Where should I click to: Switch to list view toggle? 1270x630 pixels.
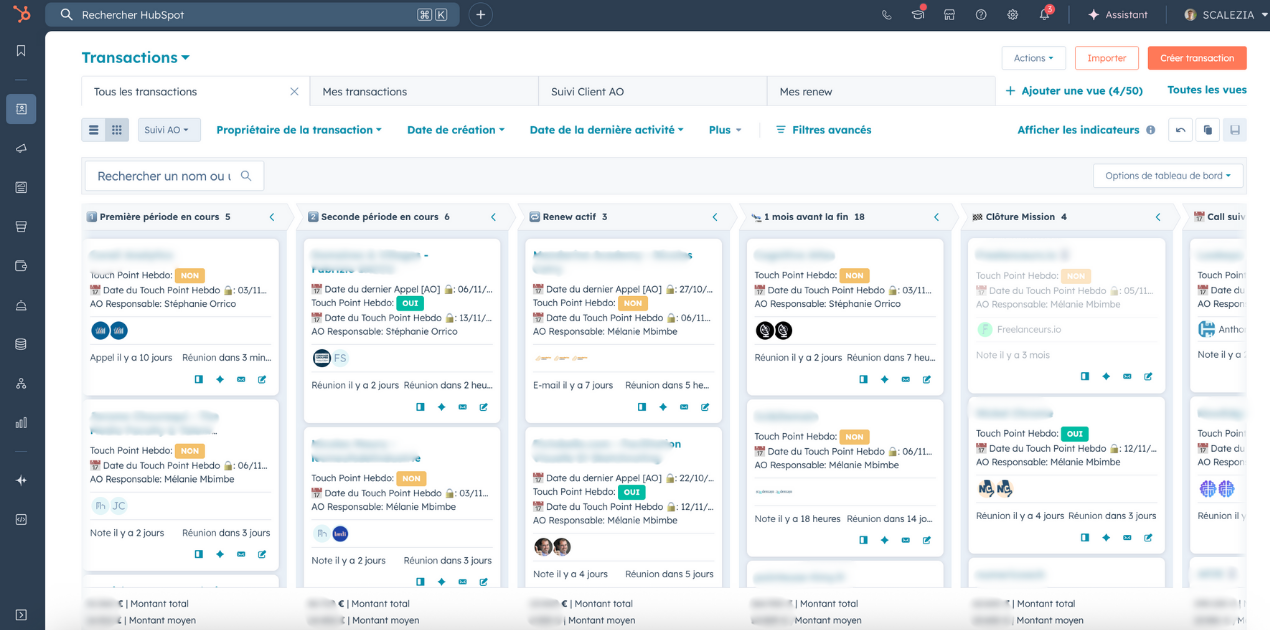94,130
